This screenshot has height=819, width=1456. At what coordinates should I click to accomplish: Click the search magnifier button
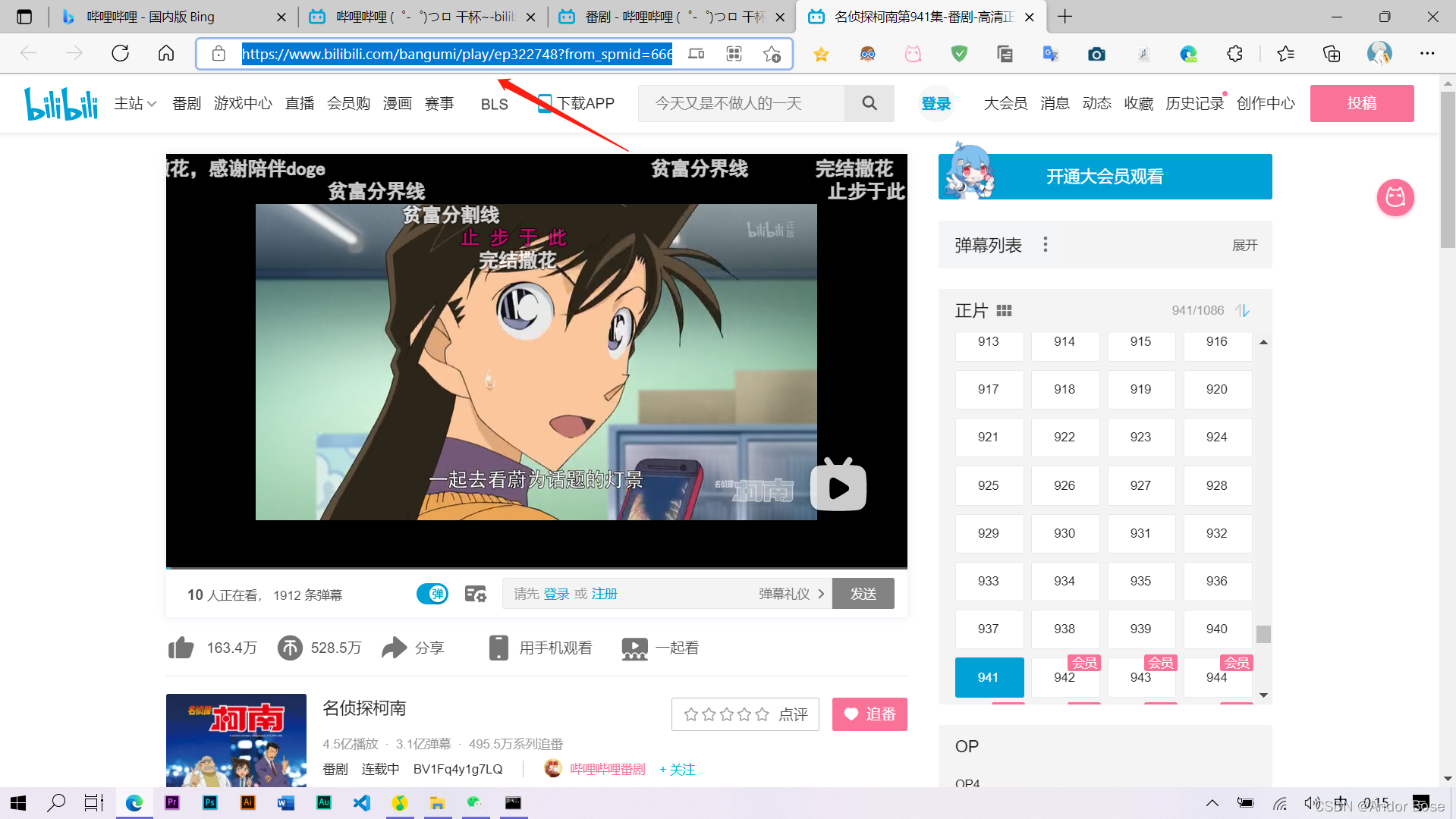tap(870, 103)
